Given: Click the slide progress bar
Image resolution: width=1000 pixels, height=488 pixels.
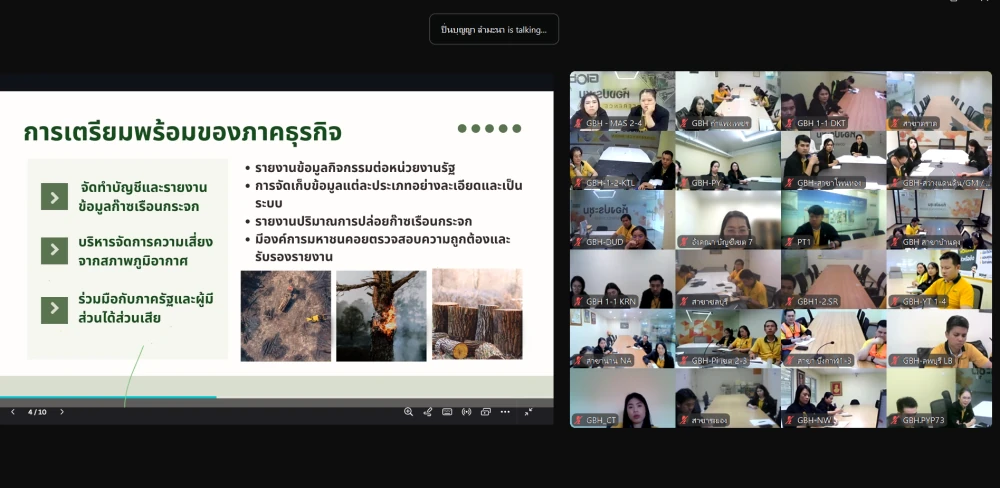Looking at the screenshot, I should tap(276, 397).
